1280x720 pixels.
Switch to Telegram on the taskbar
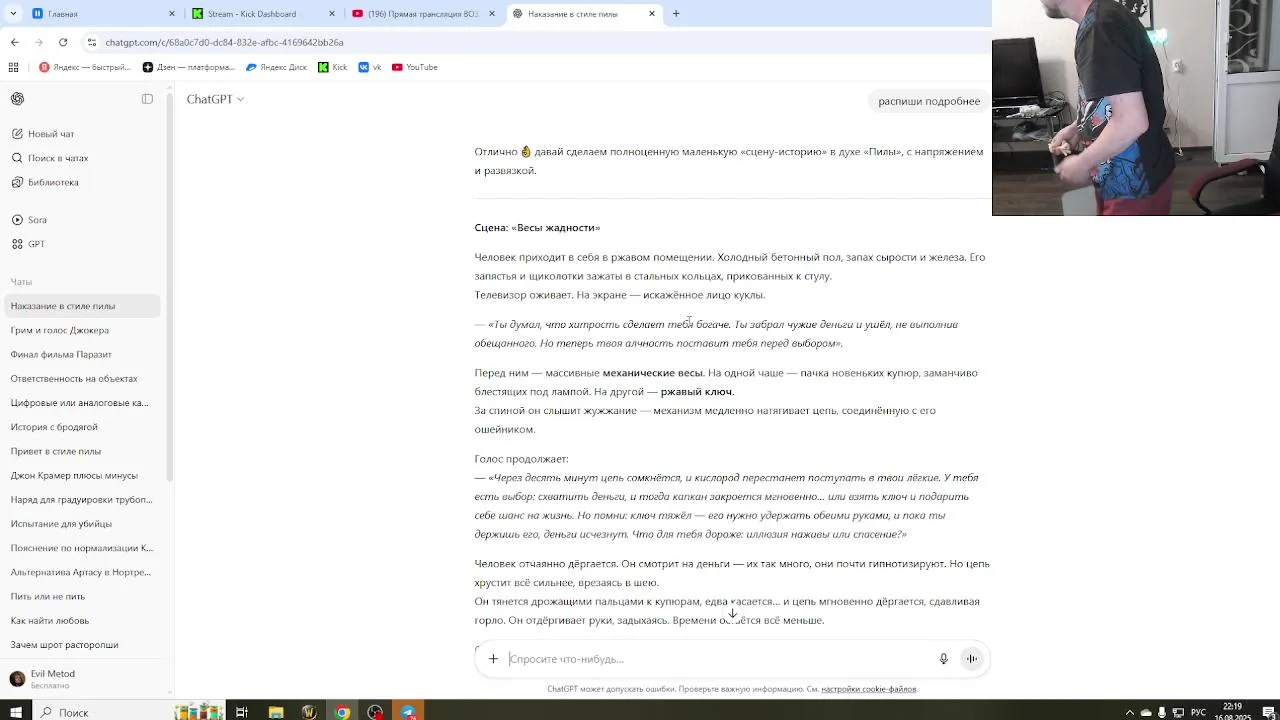tap(408, 712)
